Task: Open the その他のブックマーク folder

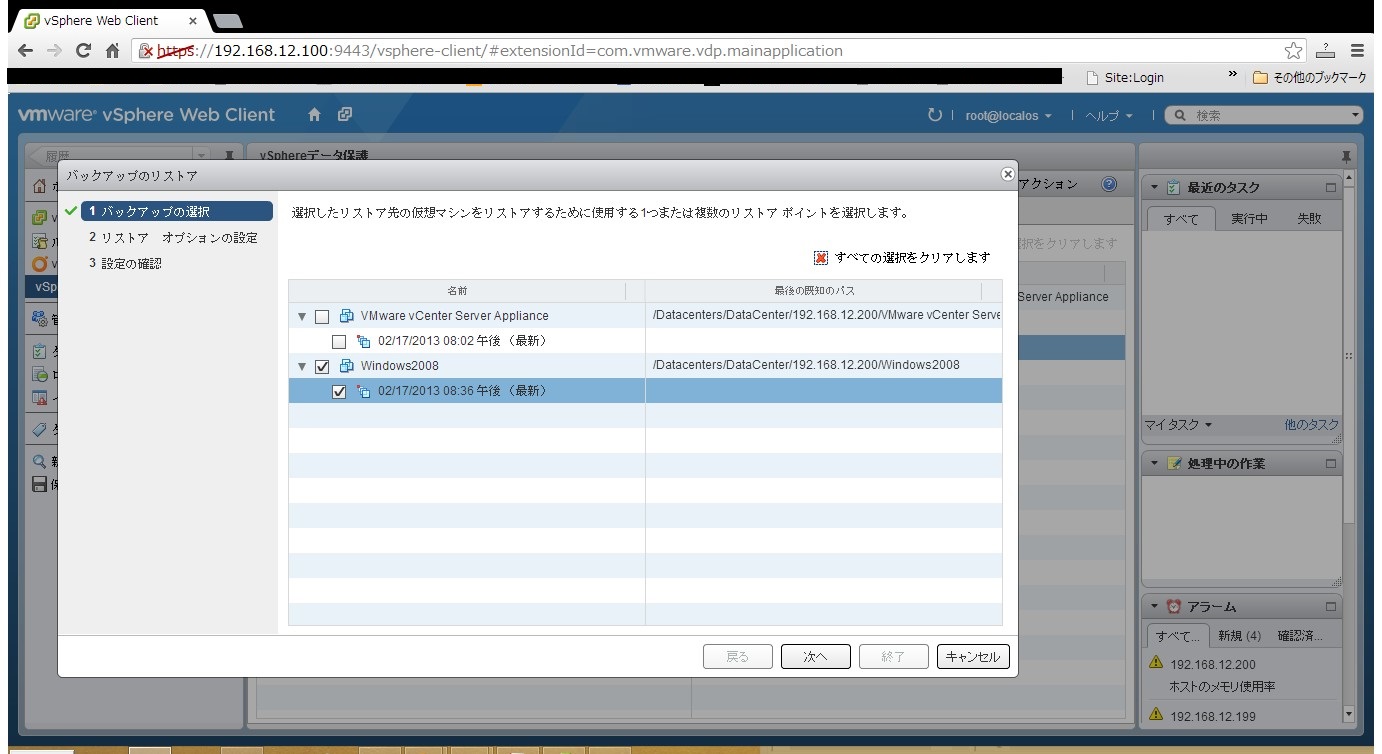Action: pos(1309,77)
